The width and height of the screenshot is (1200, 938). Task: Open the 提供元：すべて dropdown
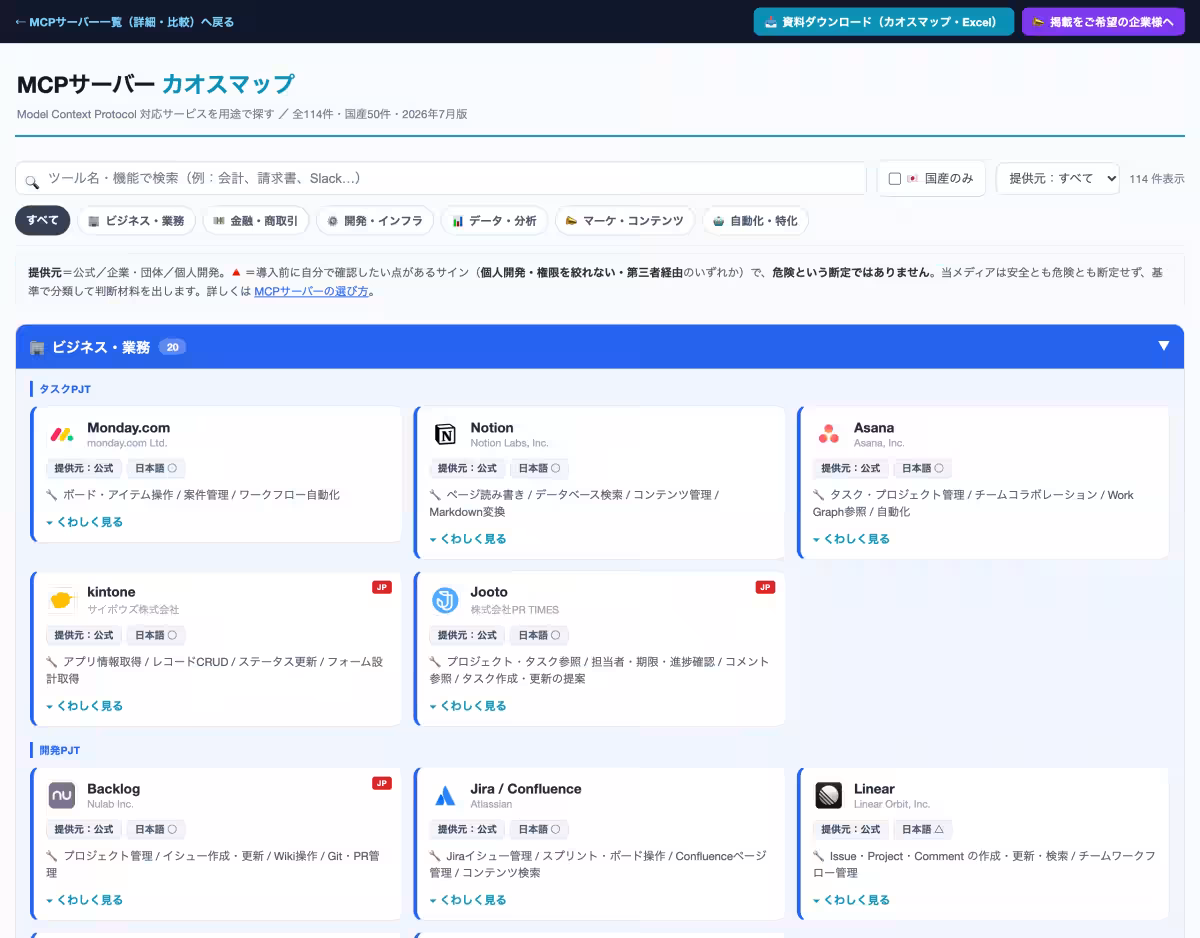point(1058,178)
